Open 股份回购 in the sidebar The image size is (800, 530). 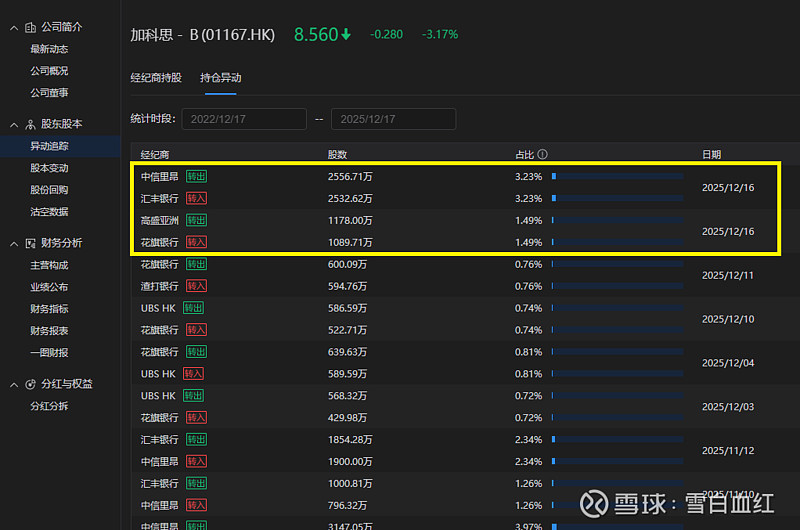pos(49,189)
